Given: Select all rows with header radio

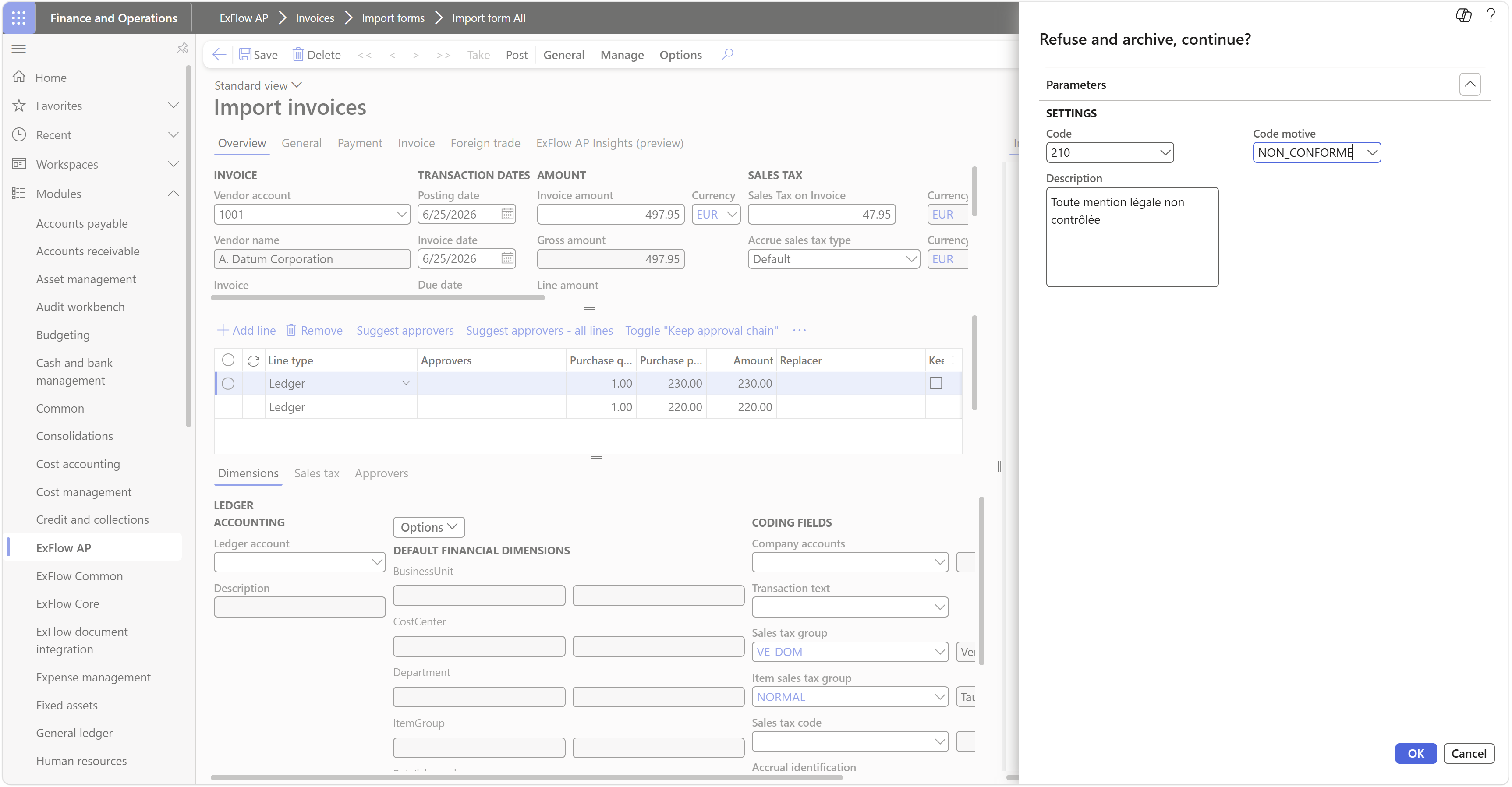Looking at the screenshot, I should click(x=228, y=360).
